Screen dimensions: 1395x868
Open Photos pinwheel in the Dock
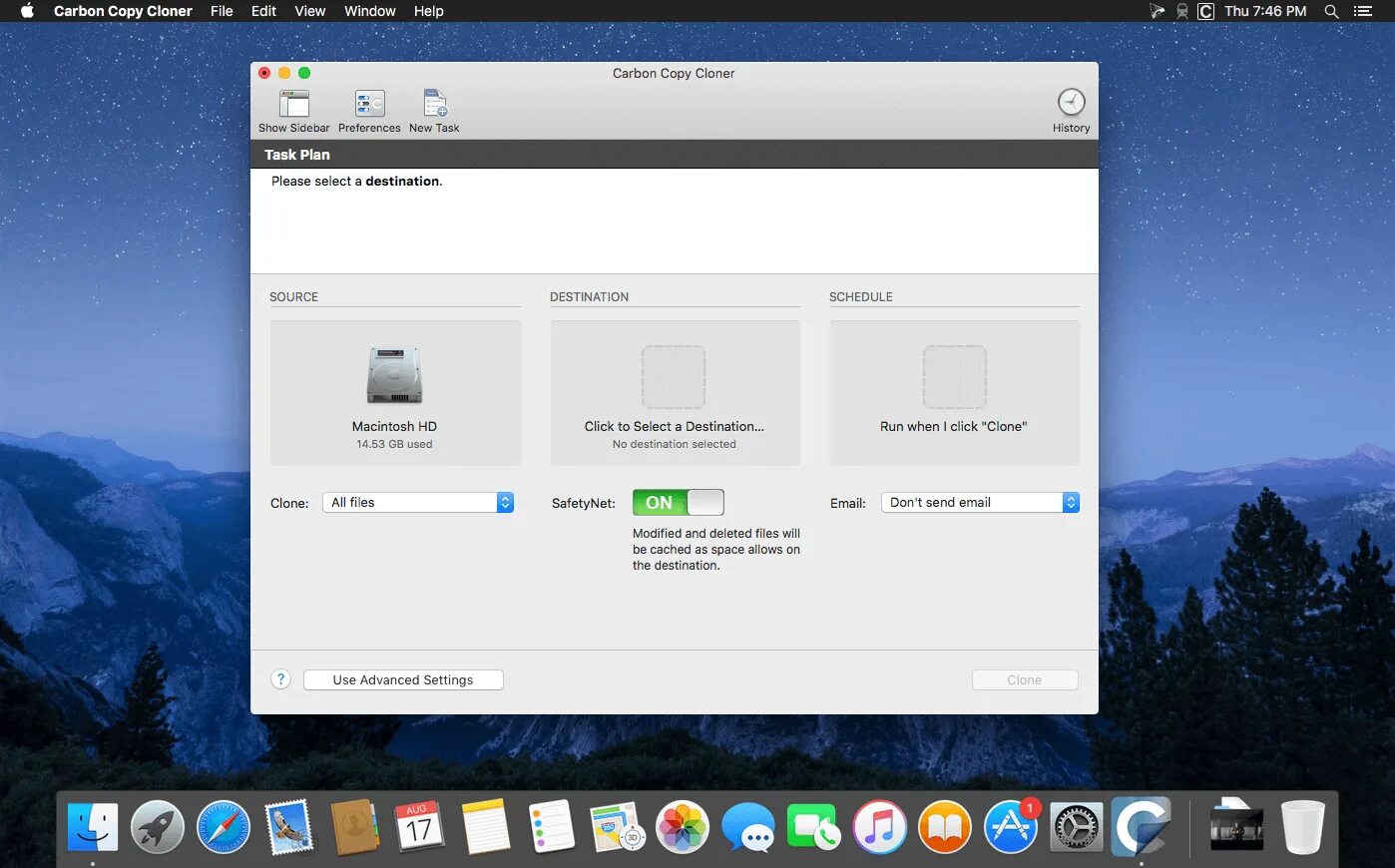(683, 827)
